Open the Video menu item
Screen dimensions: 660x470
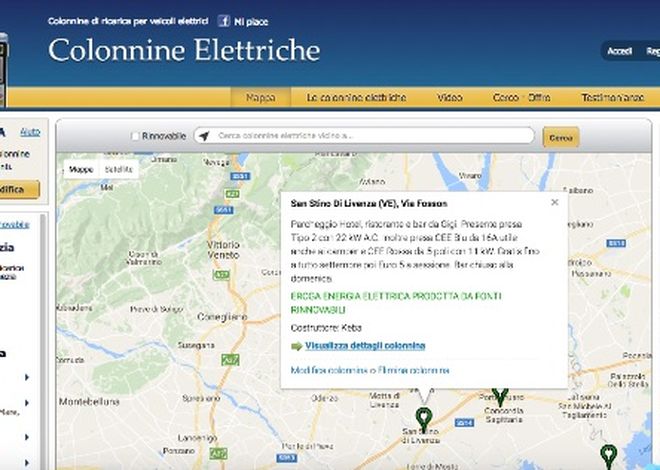pyautogui.click(x=450, y=98)
